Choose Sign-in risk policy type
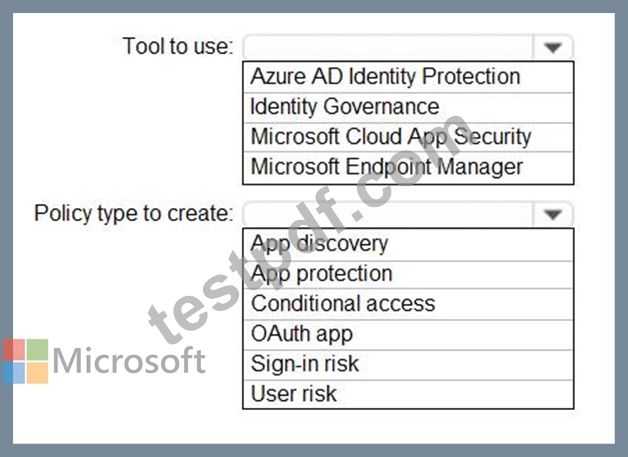 [x=408, y=364]
